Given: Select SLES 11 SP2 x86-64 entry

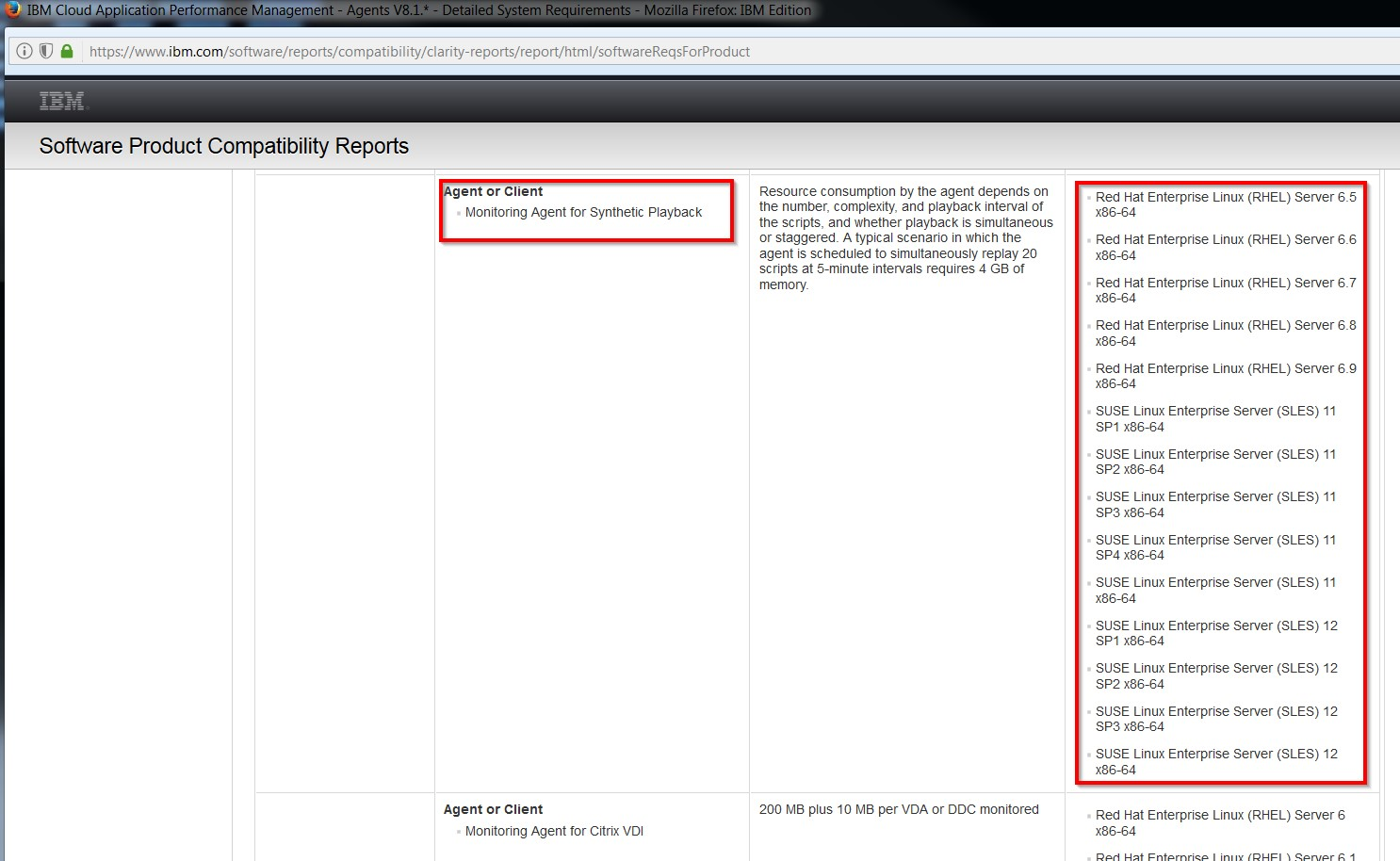Looking at the screenshot, I should click(1215, 462).
